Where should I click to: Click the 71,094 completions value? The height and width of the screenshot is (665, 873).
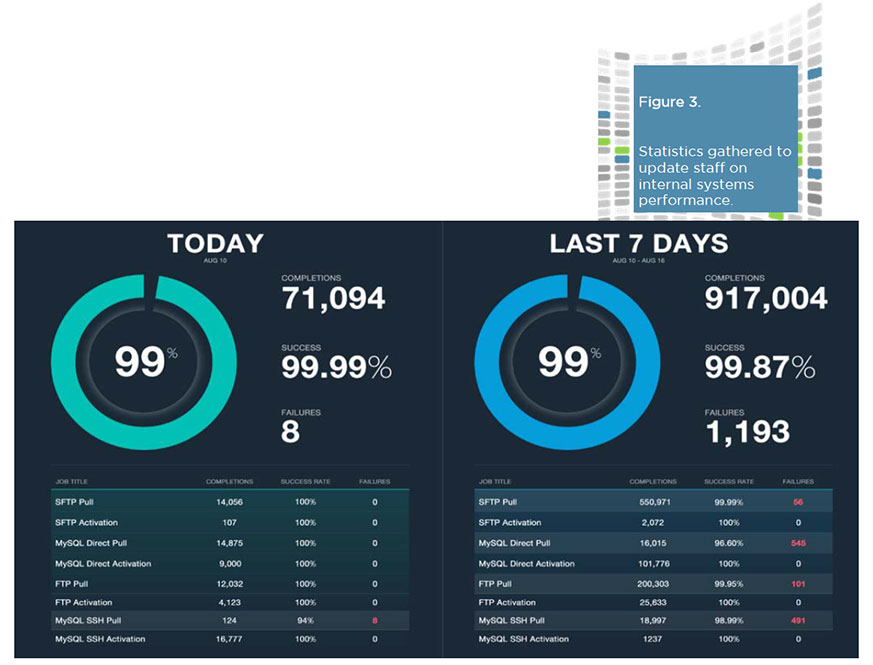[333, 298]
